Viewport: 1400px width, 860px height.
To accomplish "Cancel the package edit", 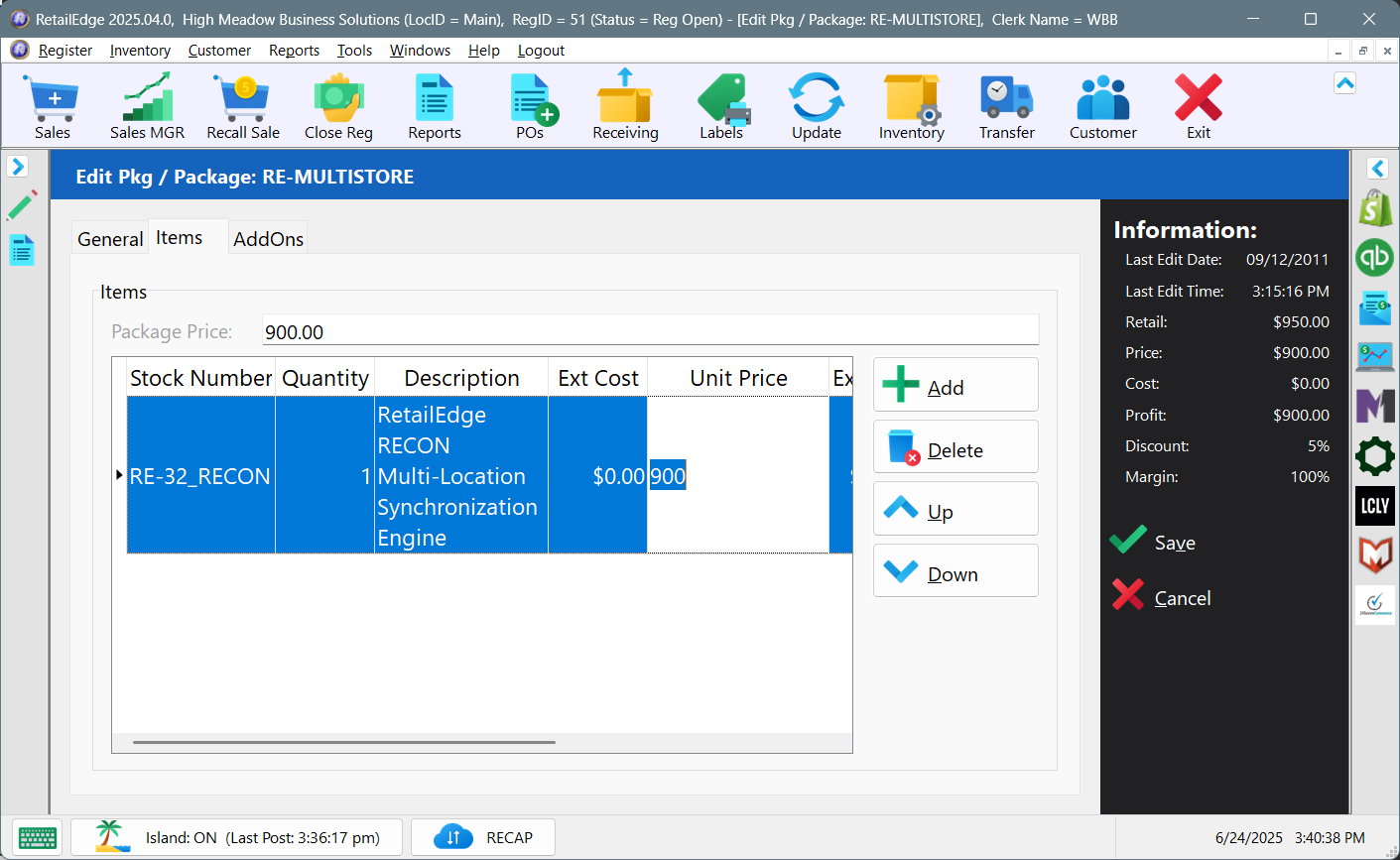I will (1162, 597).
